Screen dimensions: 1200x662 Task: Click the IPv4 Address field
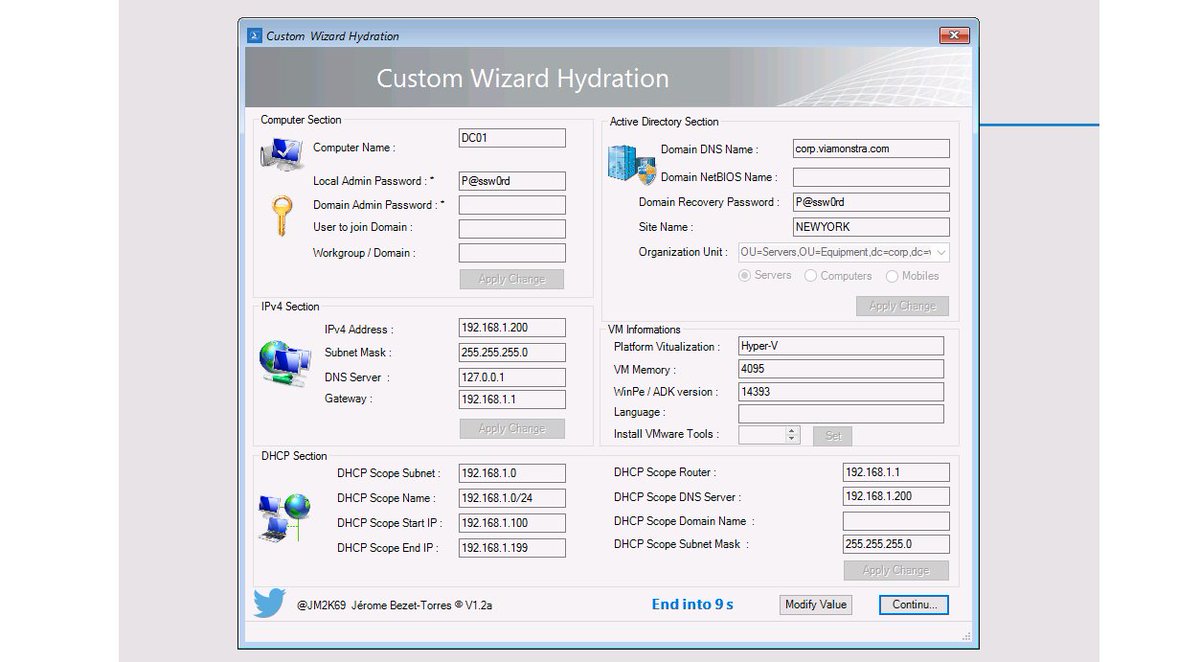click(512, 328)
